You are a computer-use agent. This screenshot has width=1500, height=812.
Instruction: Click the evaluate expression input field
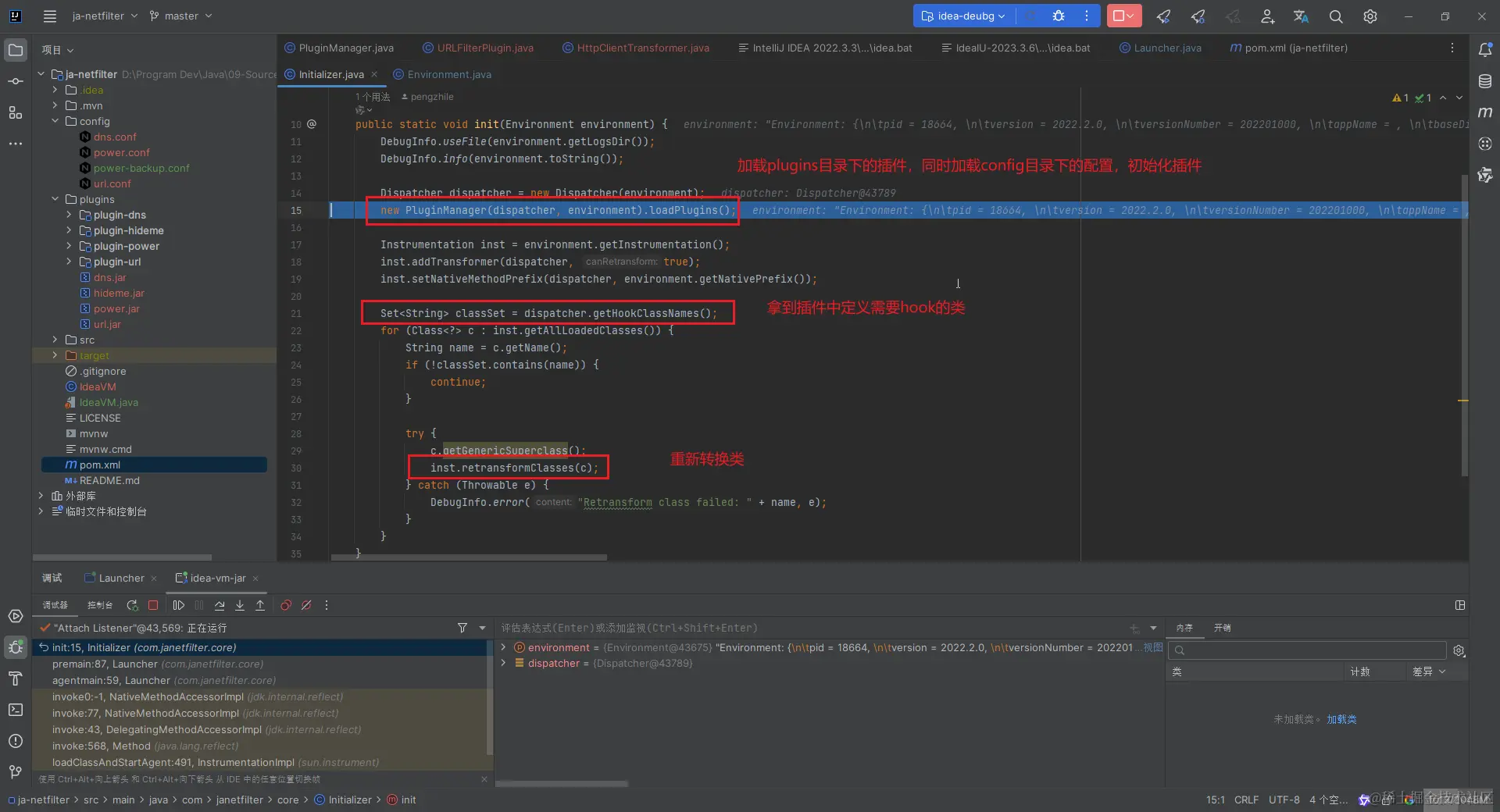click(x=812, y=628)
